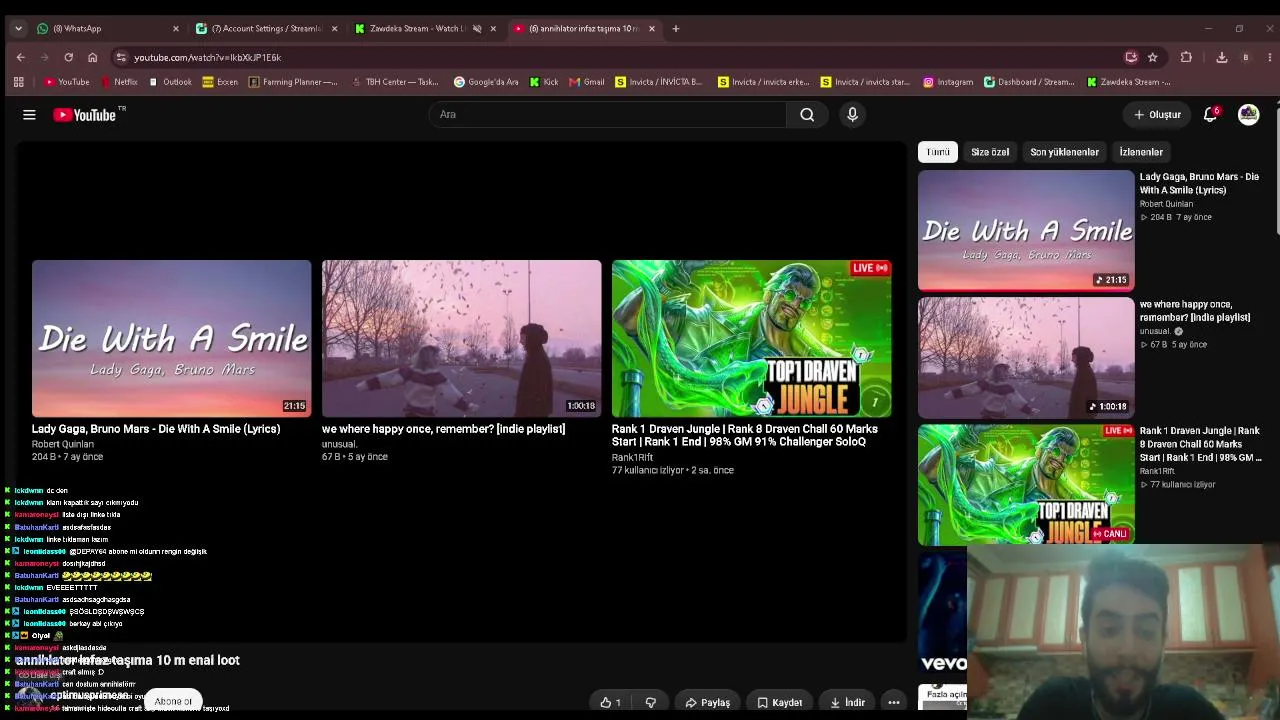
Task: Open the Robert Quinlan channel under end-screen video
Action: coord(63,444)
